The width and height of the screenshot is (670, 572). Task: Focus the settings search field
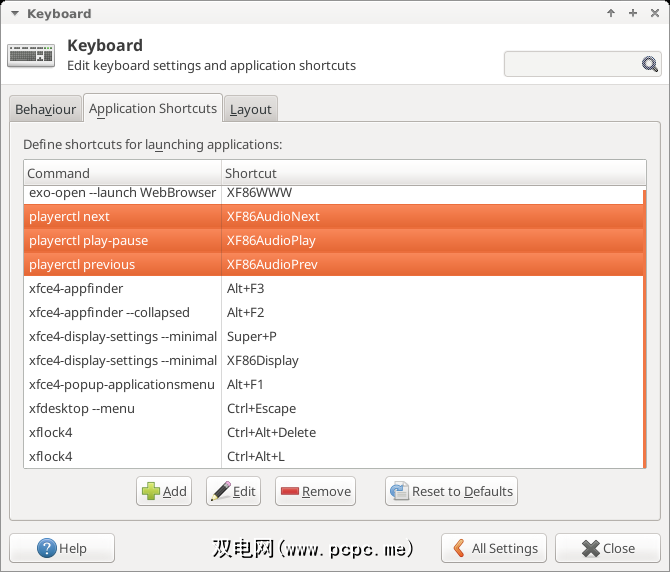pos(572,65)
